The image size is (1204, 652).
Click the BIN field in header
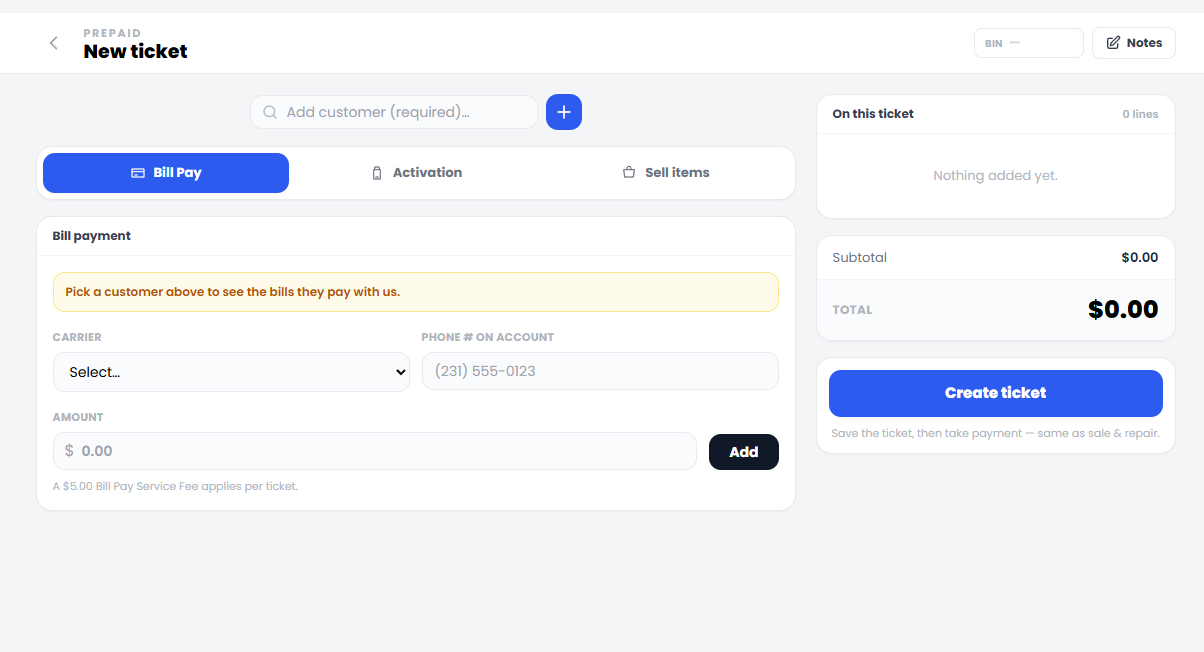(1029, 43)
